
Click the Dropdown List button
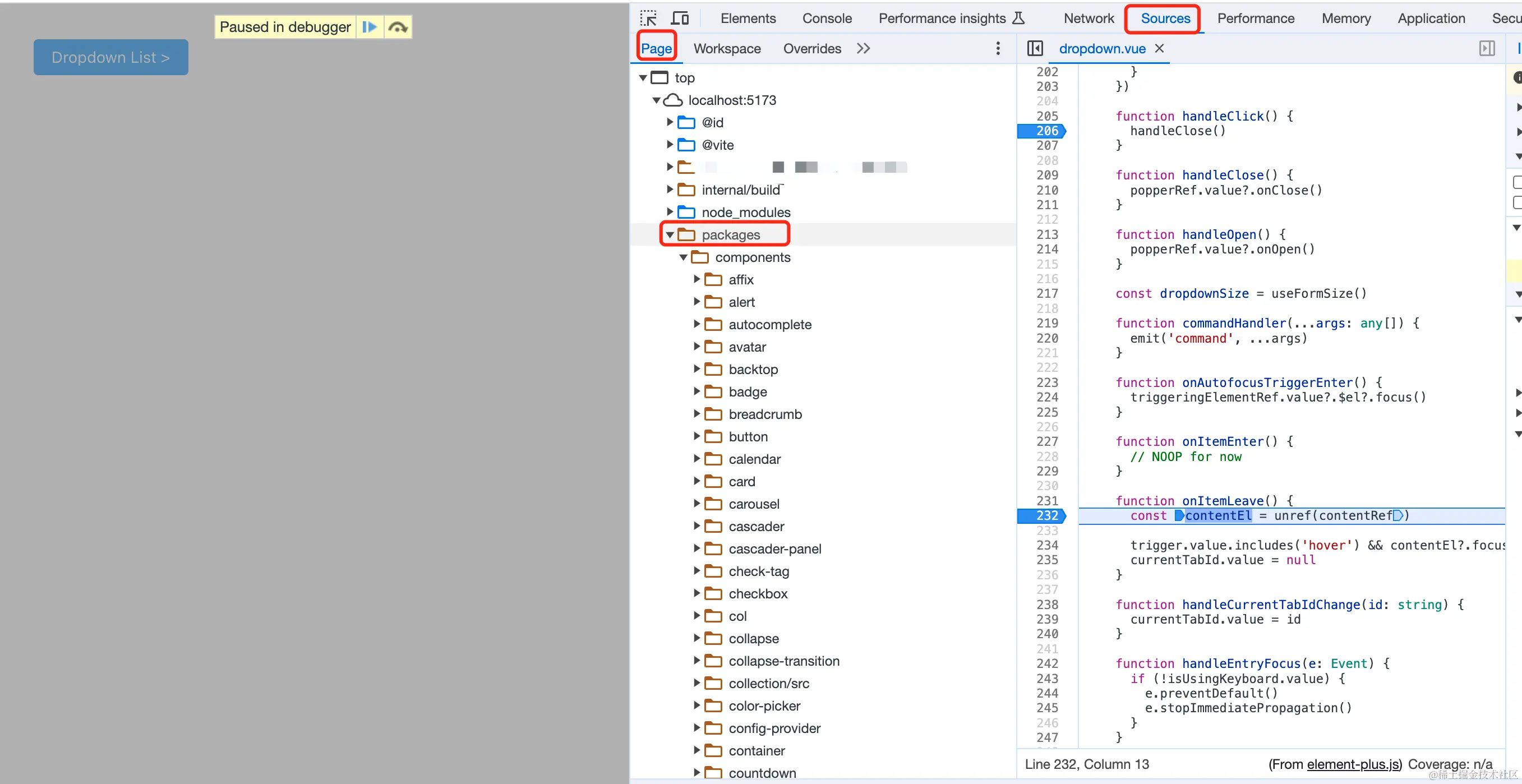coord(111,57)
